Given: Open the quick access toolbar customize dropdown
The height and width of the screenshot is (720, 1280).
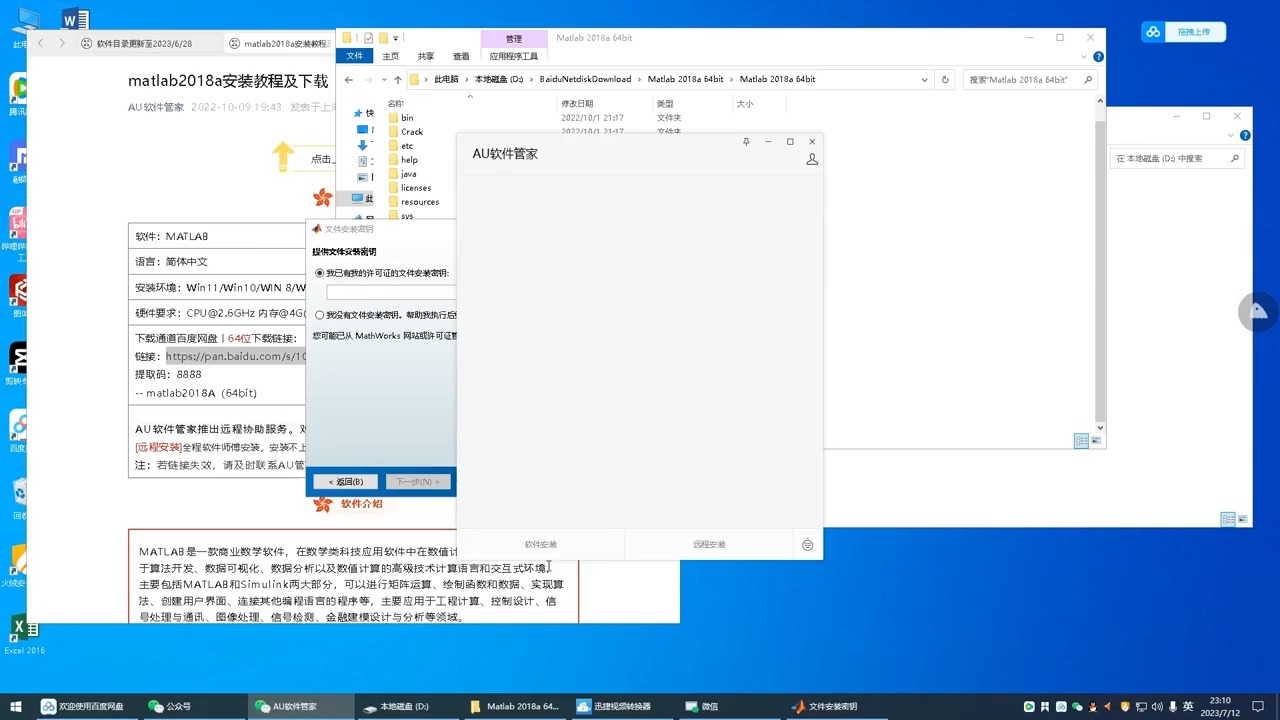Looking at the screenshot, I should (396, 38).
